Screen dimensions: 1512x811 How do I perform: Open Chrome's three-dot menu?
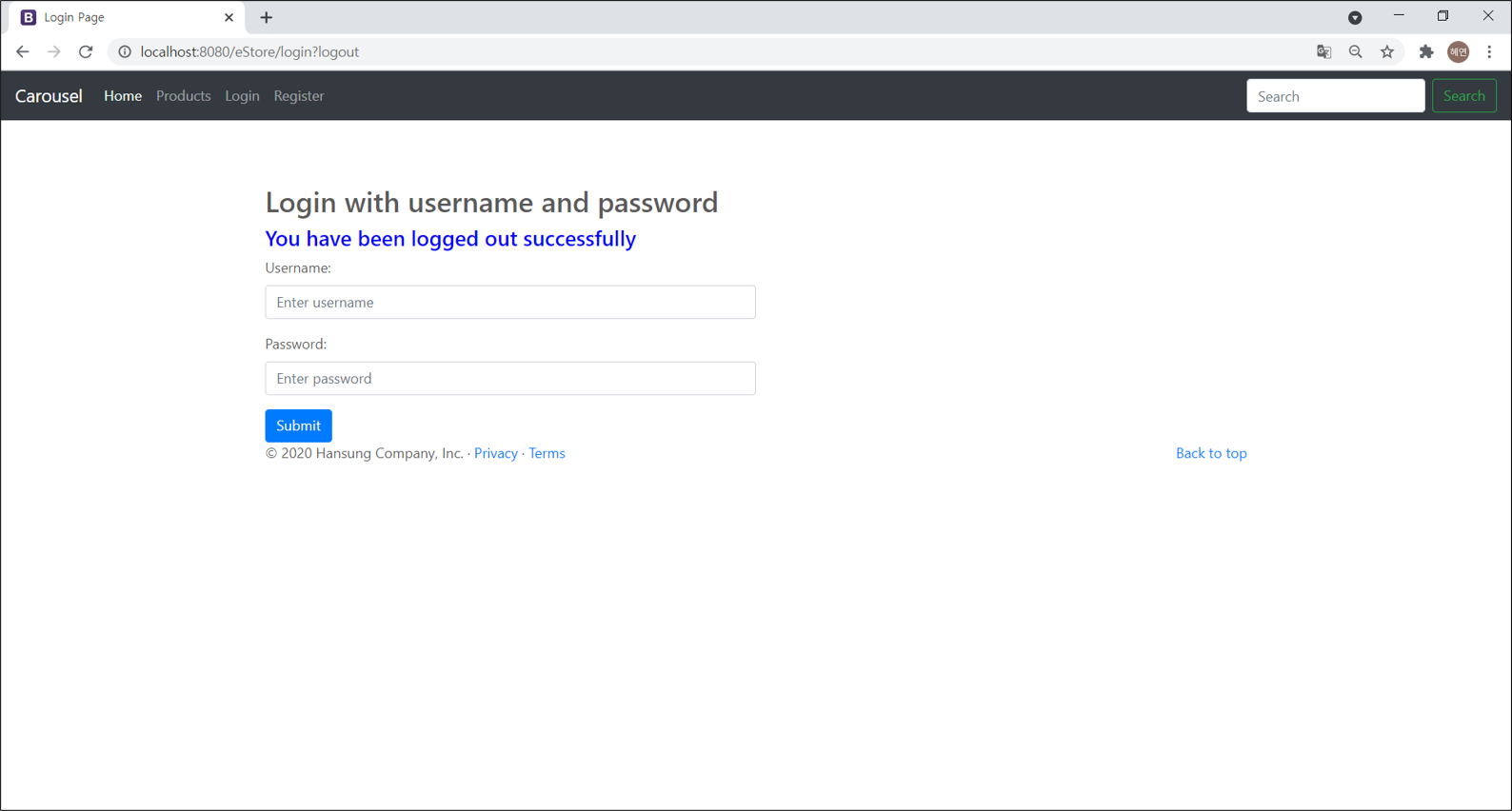pos(1490,51)
